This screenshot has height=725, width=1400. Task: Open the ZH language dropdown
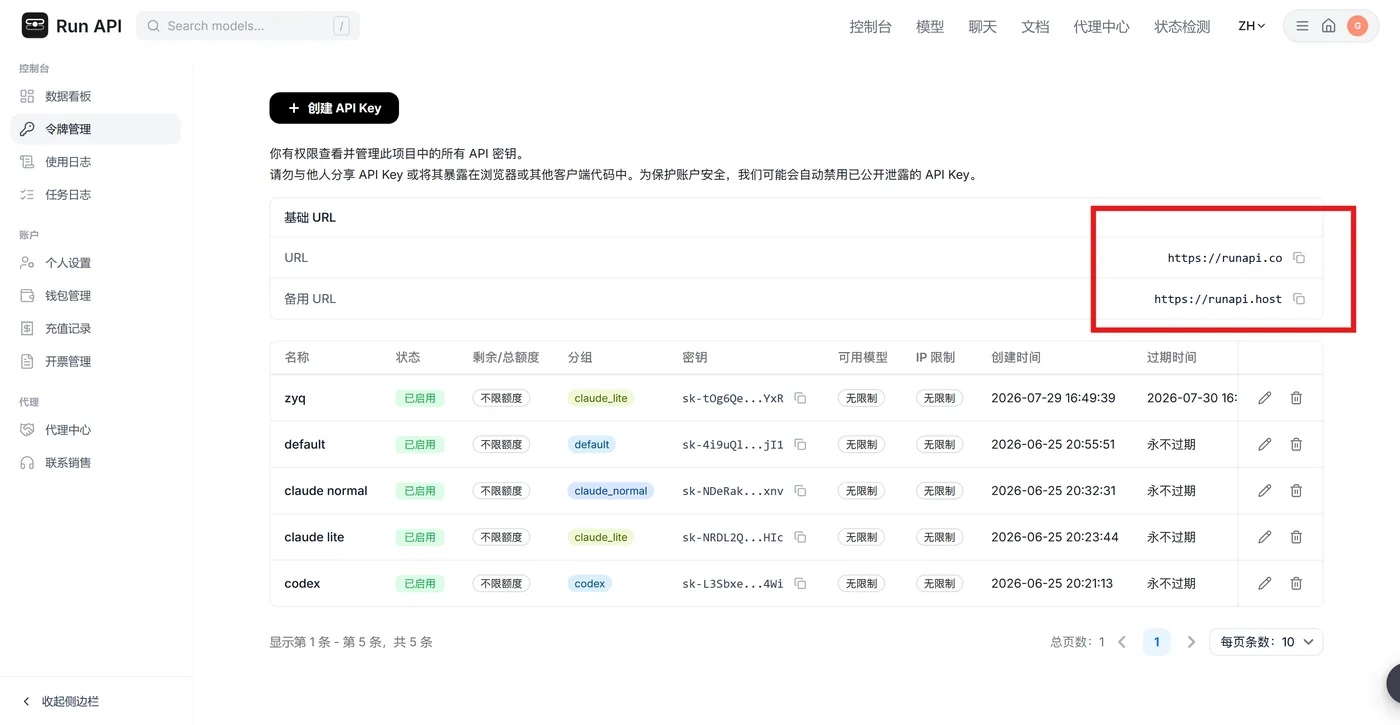pyautogui.click(x=1252, y=26)
